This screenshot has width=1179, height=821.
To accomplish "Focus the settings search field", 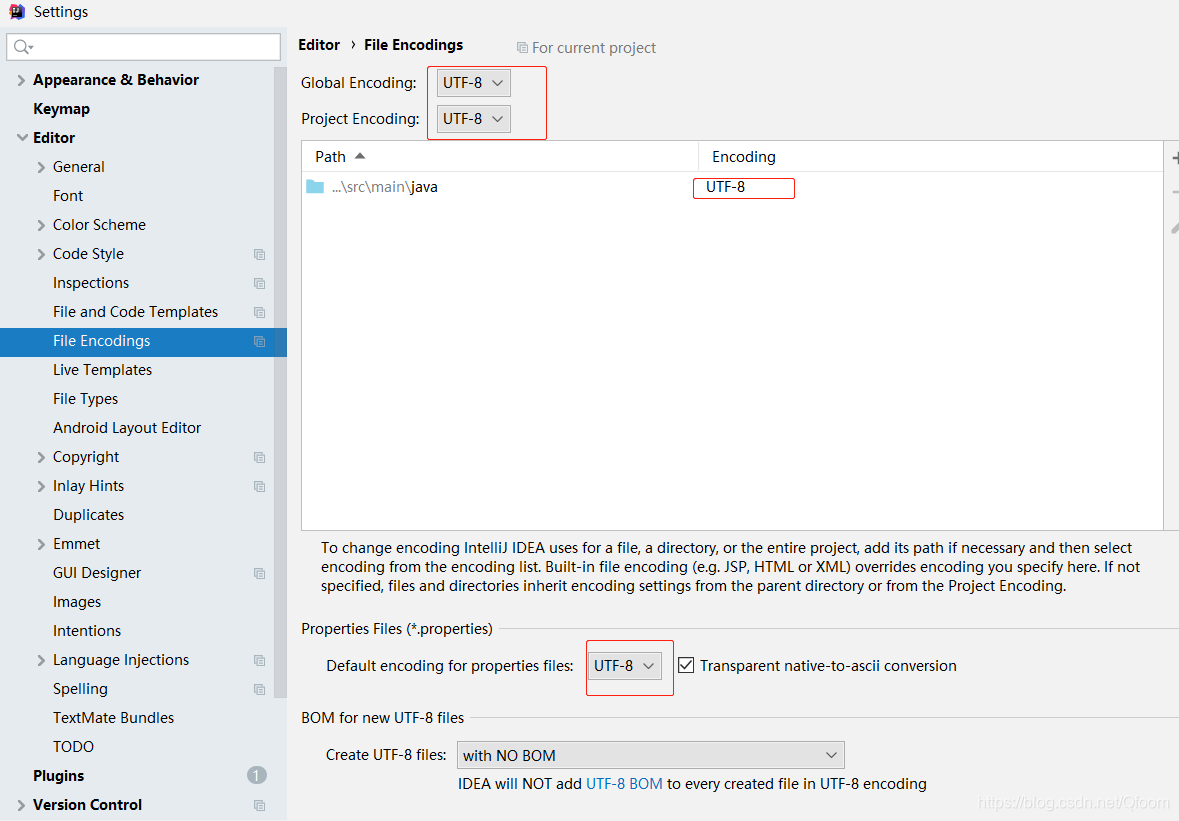I will 144,47.
